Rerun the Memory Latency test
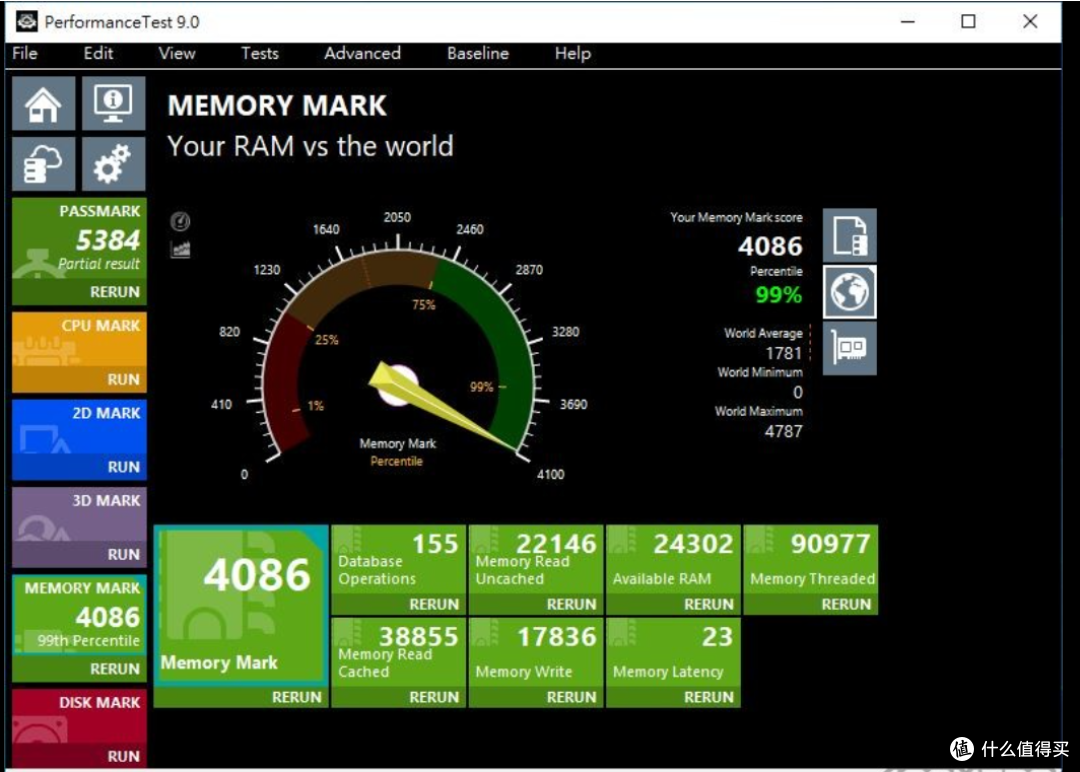This screenshot has height=772, width=1080. click(709, 697)
